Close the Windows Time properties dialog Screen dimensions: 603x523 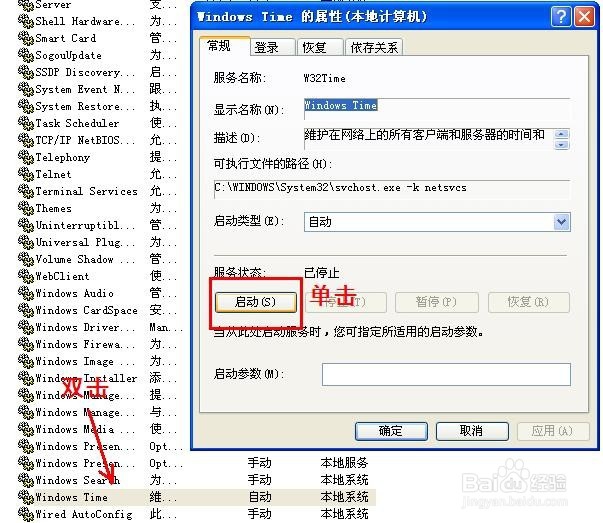tap(585, 17)
